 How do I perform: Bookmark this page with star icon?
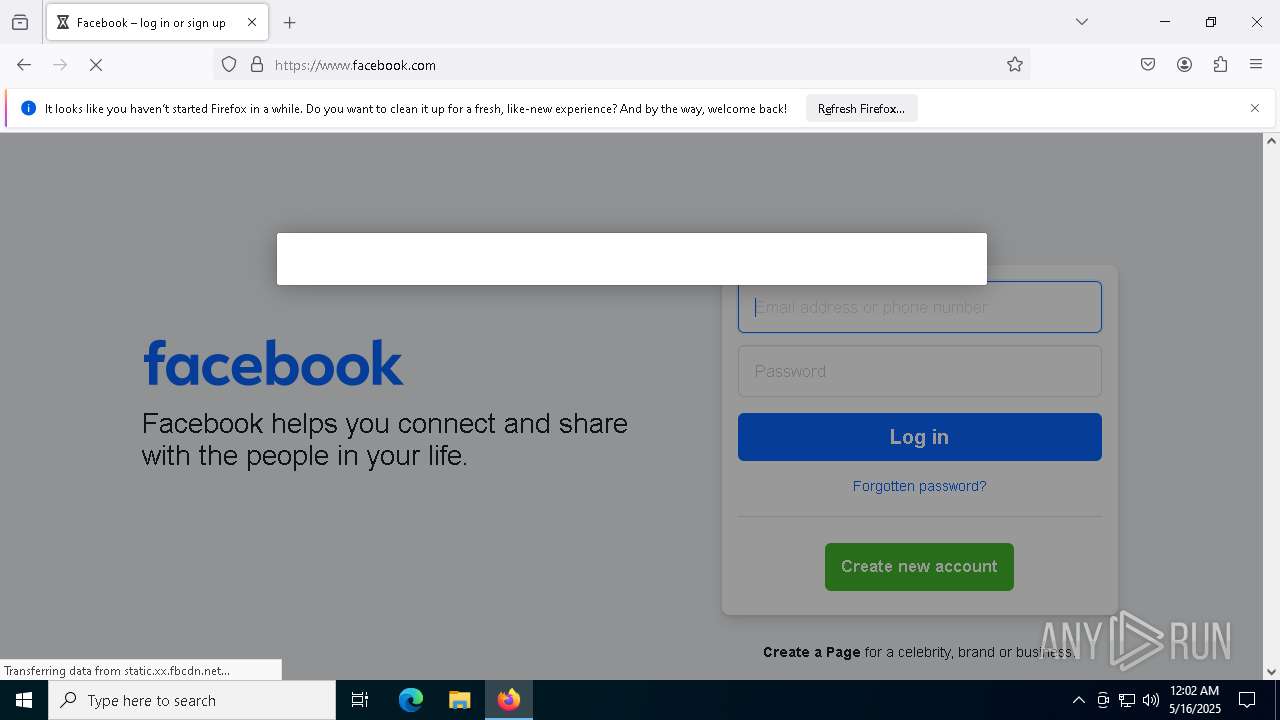(1015, 65)
